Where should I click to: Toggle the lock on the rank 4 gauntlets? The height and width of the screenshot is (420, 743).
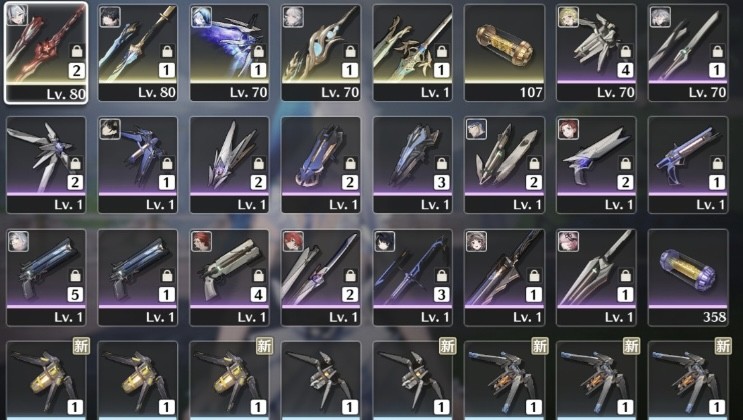pyautogui.click(x=625, y=51)
